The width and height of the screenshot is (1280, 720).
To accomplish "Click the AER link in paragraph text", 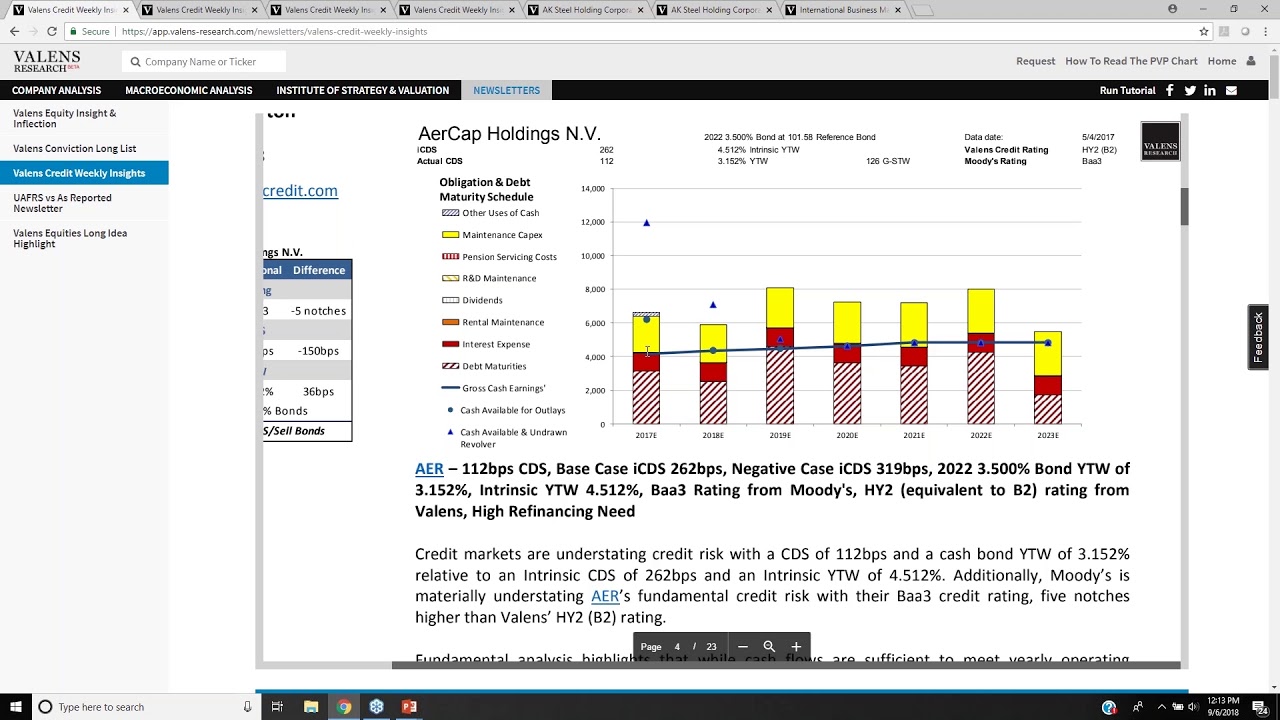I will click(605, 596).
